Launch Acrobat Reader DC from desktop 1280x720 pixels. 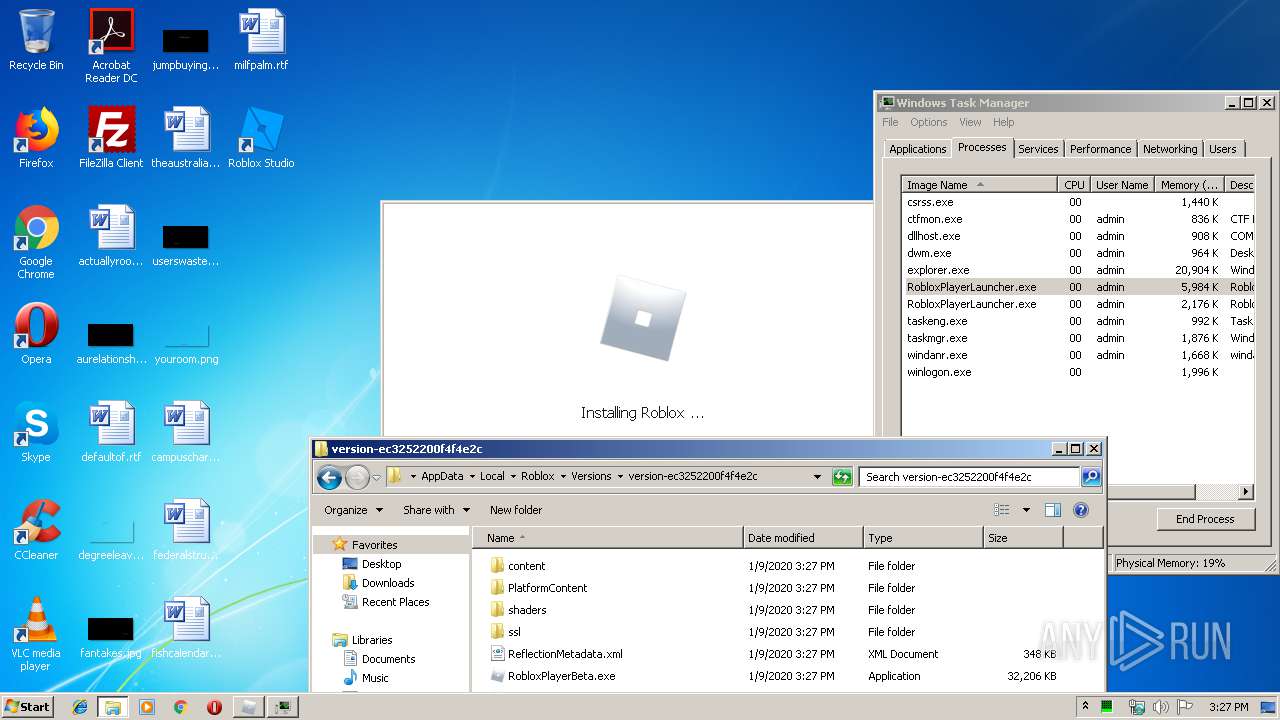click(x=111, y=45)
